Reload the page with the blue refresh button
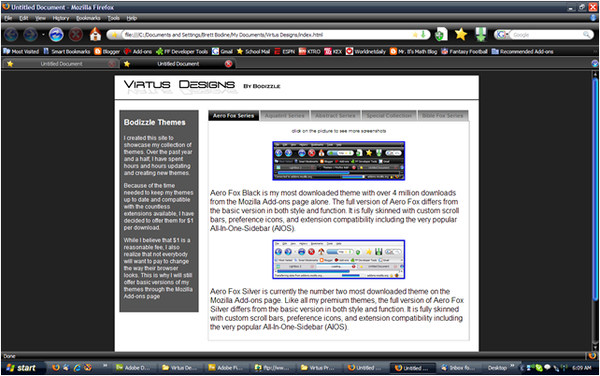The width and height of the screenshot is (600, 376). click(x=56, y=35)
